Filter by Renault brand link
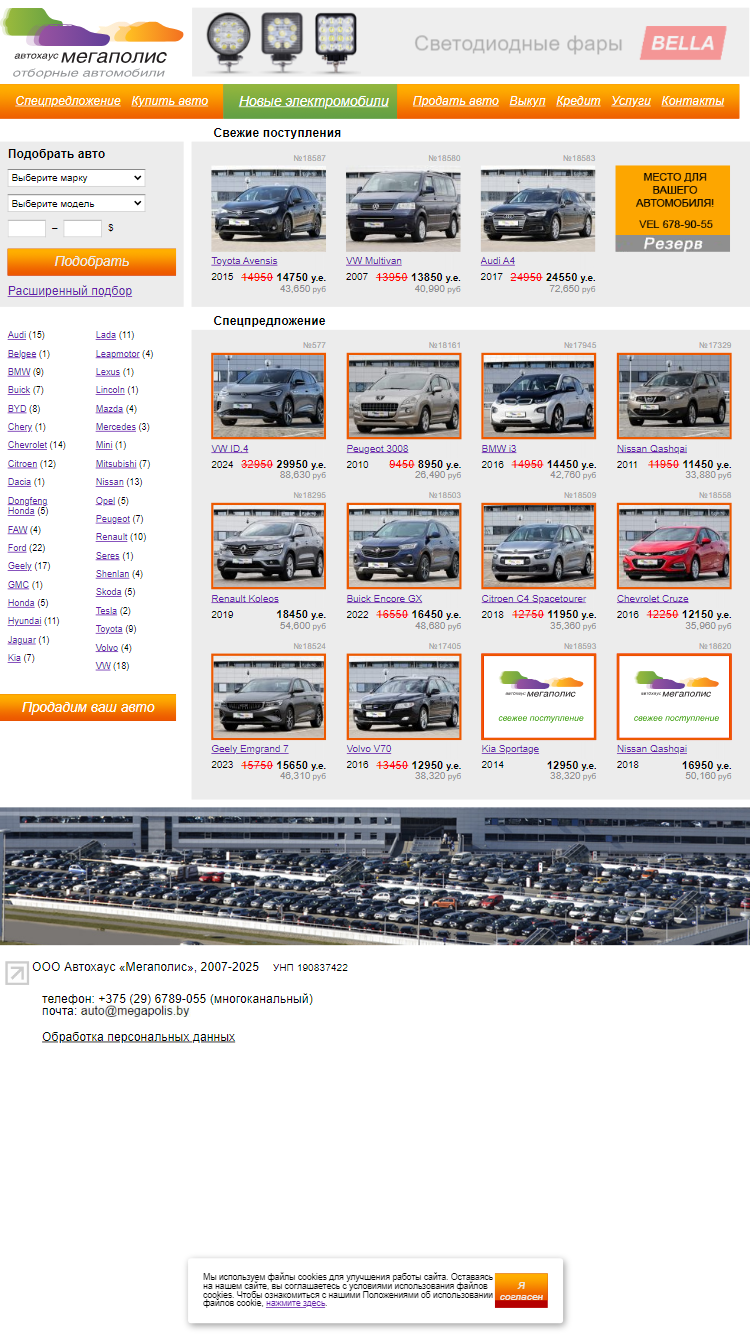Screen dimensions: 750x1334 coord(112,537)
